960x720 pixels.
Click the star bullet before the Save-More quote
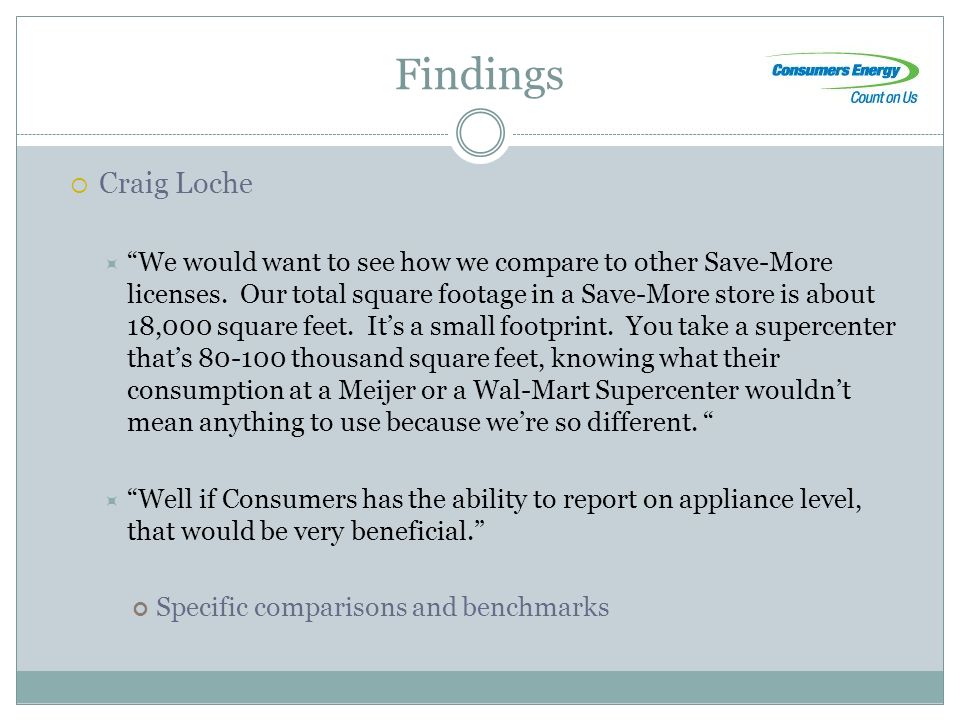coord(111,264)
